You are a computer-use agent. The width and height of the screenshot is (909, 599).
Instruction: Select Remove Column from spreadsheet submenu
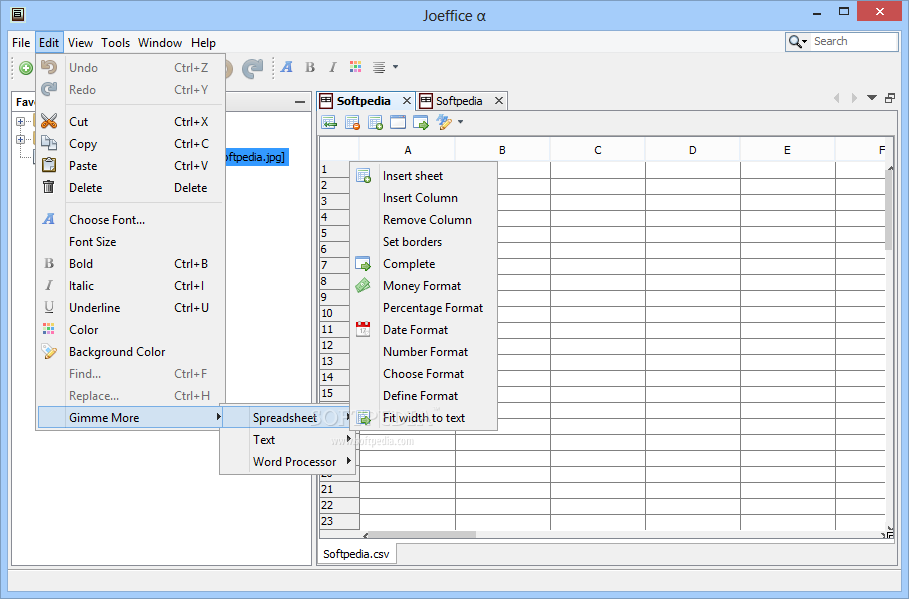[424, 220]
